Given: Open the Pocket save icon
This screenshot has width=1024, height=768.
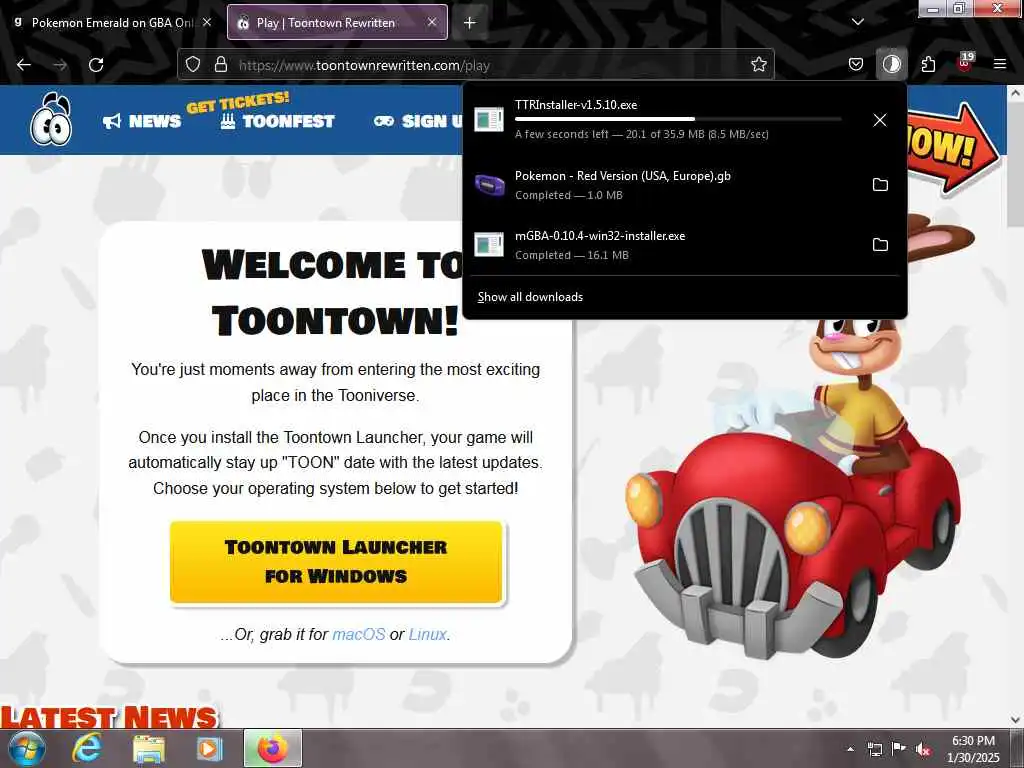Looking at the screenshot, I should click(856, 65).
